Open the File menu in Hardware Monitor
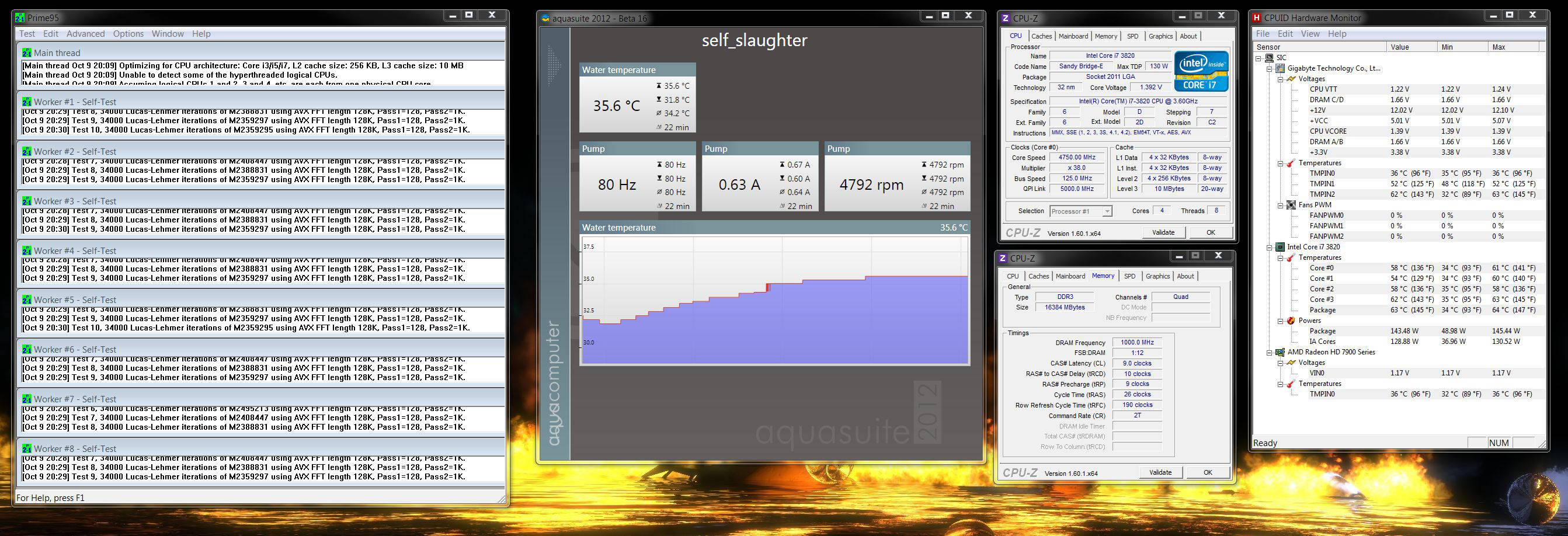Viewport: 1568px width, 536px height. [1263, 34]
